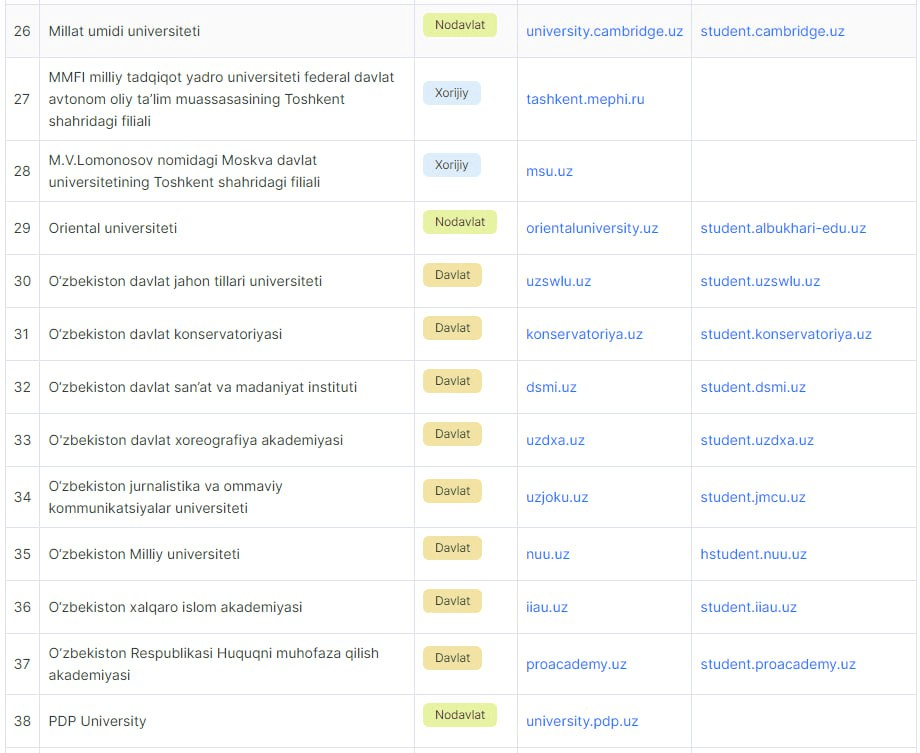Viewport: 920px width, 753px height.
Task: Click row number 29 cell
Action: (x=22, y=228)
